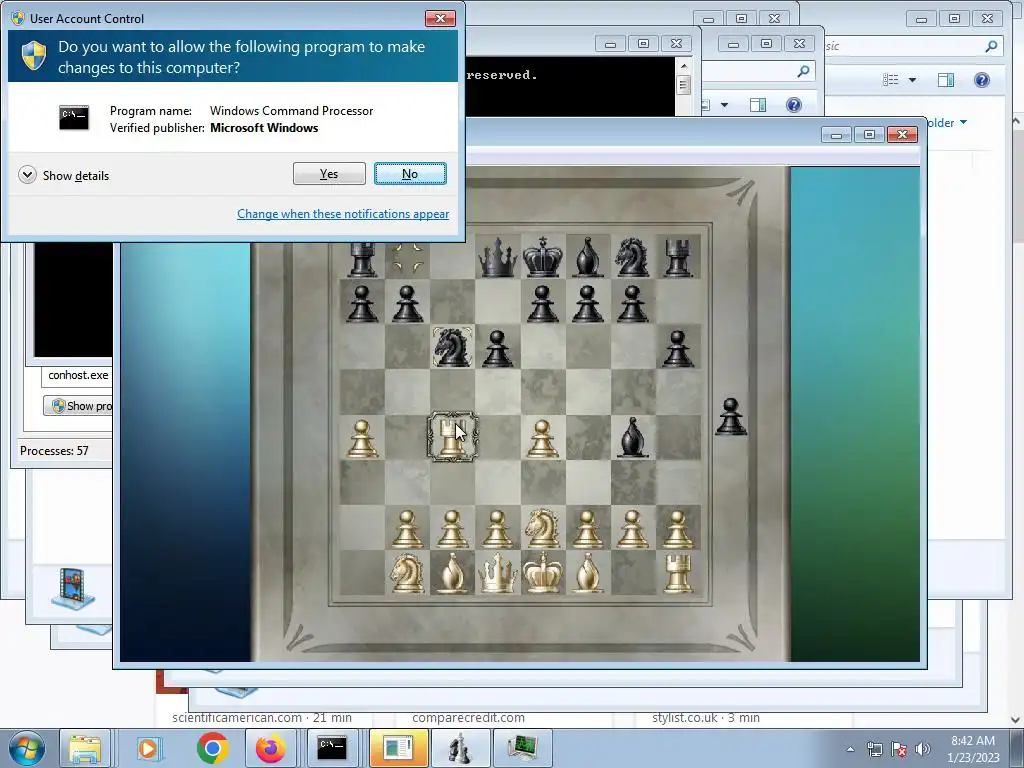Select the black king on e8

point(542,257)
